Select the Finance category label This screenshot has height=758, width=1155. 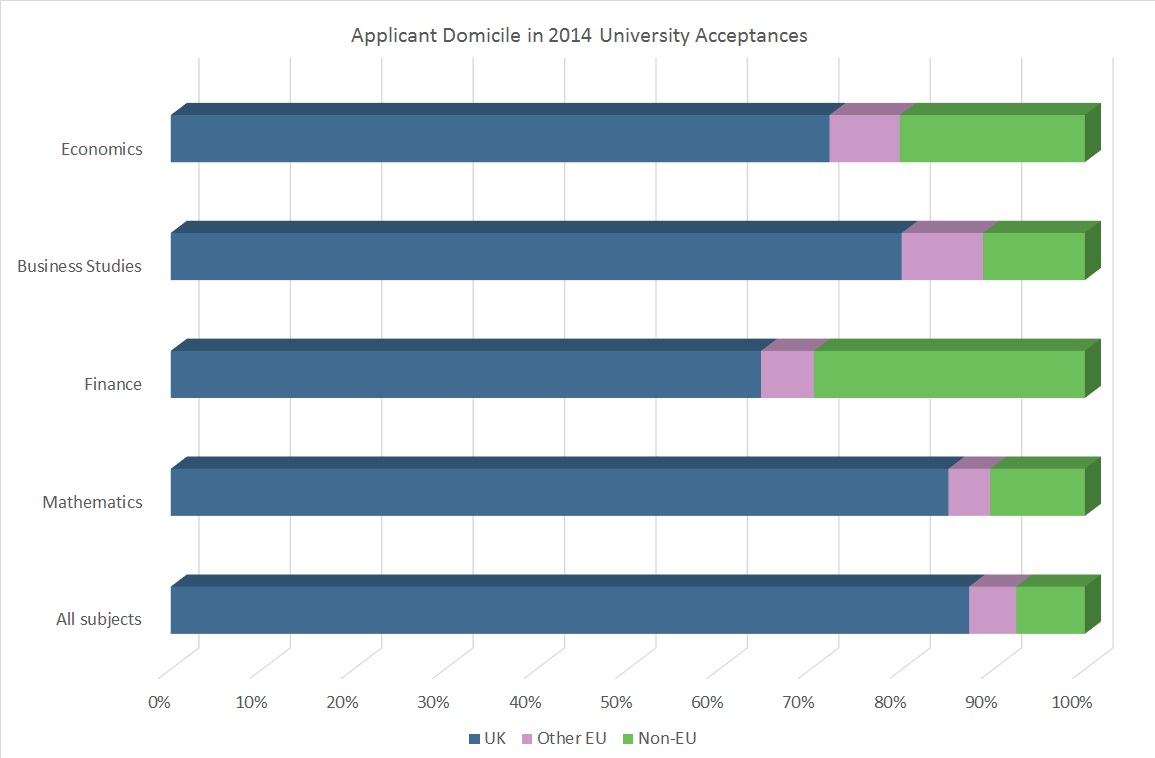[113, 384]
